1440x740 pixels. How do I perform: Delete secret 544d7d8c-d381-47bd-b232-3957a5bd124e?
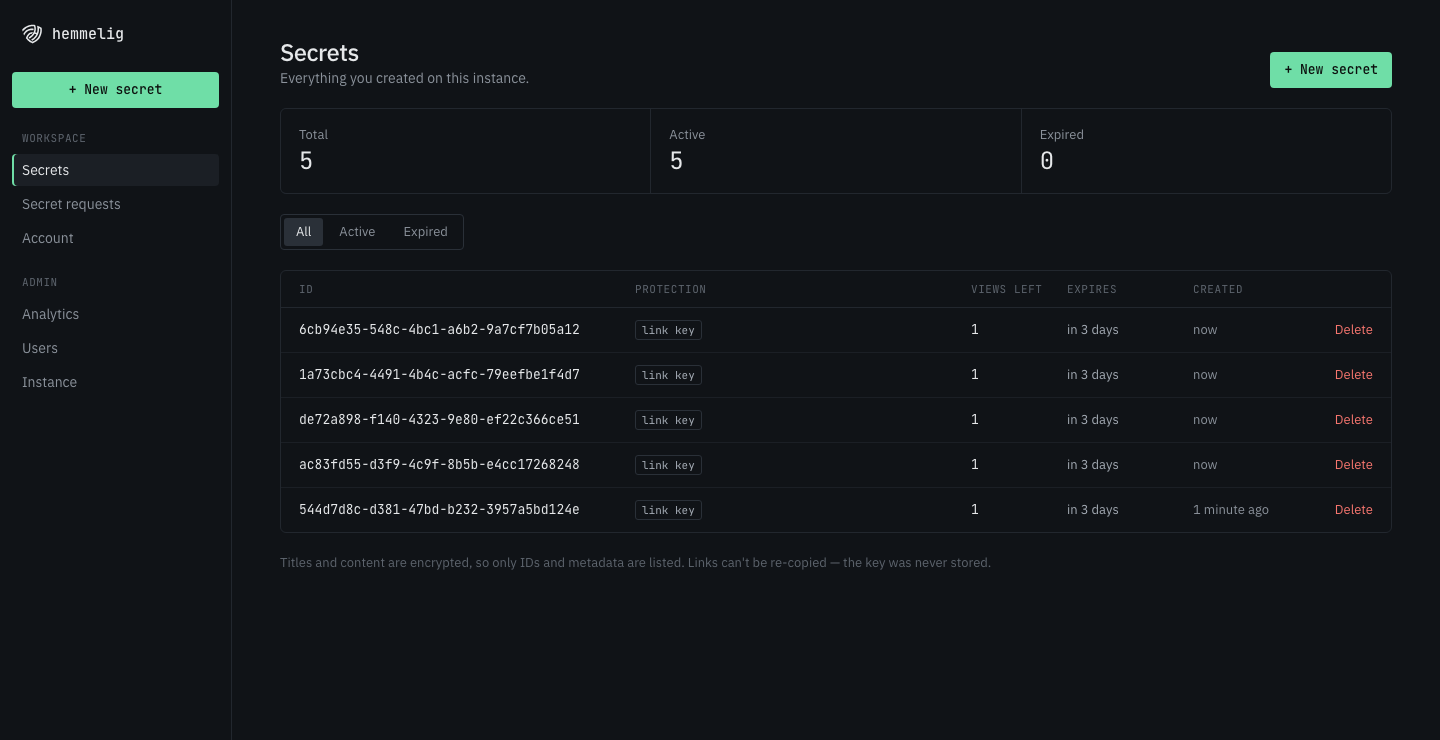click(x=1353, y=510)
